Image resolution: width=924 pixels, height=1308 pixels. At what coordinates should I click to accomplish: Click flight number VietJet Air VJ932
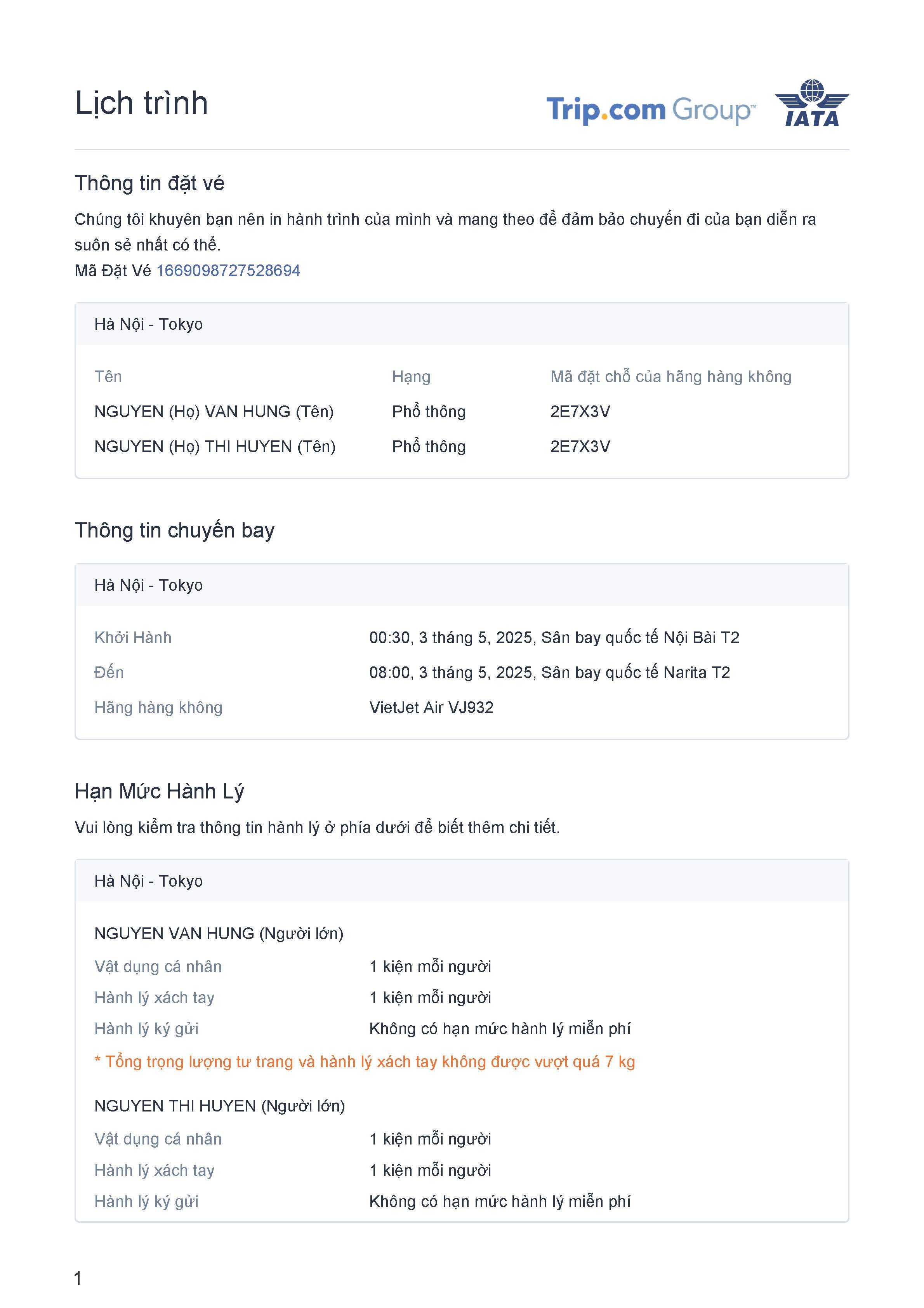tap(431, 708)
